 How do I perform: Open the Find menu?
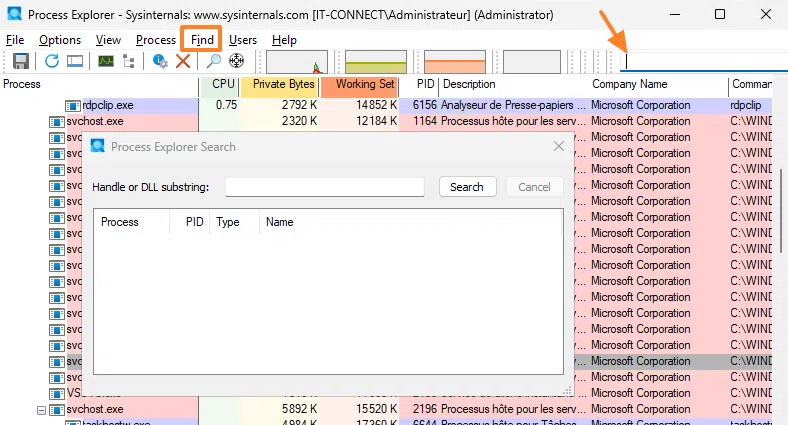[201, 40]
